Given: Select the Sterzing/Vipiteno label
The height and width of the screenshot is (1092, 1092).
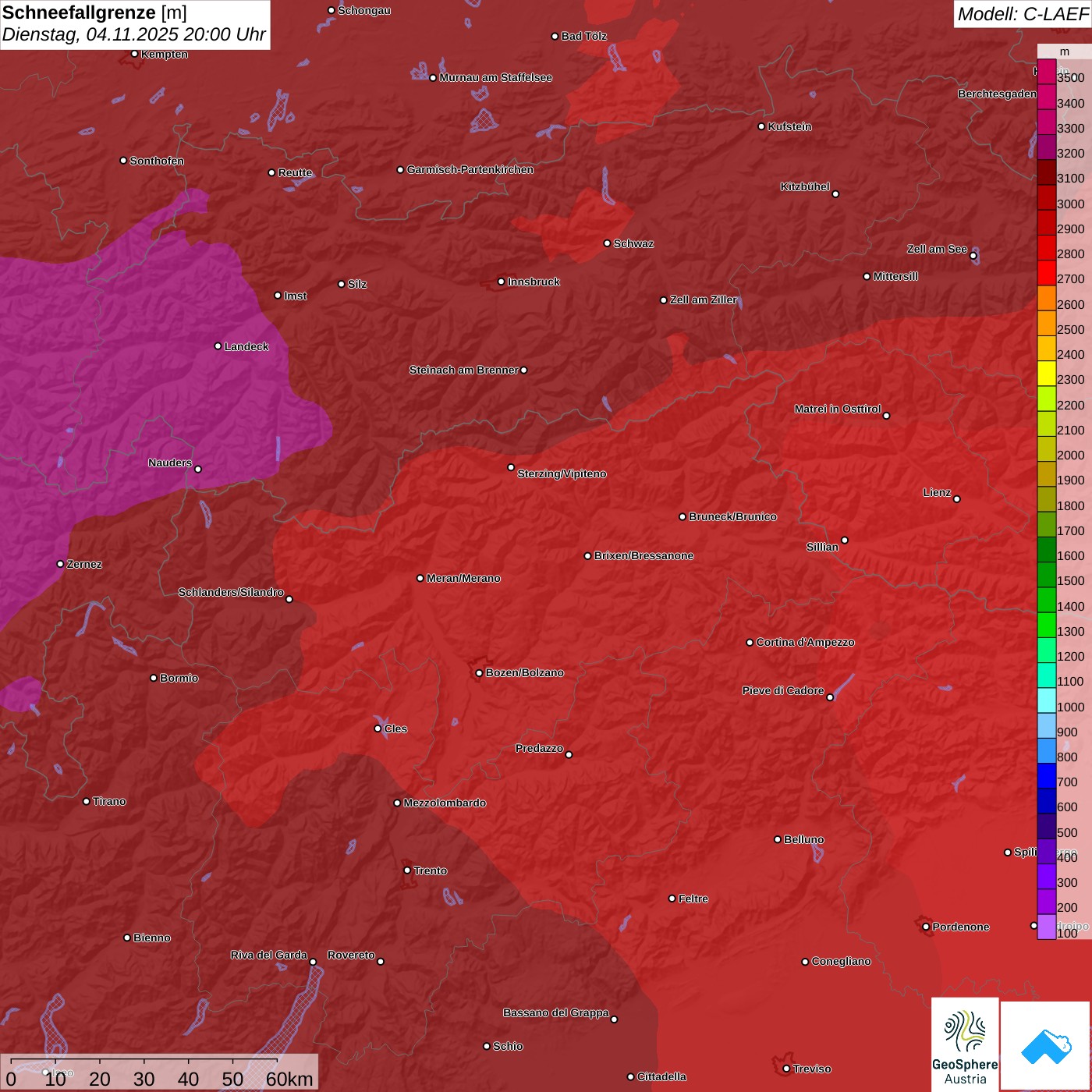Looking at the screenshot, I should coord(562,473).
